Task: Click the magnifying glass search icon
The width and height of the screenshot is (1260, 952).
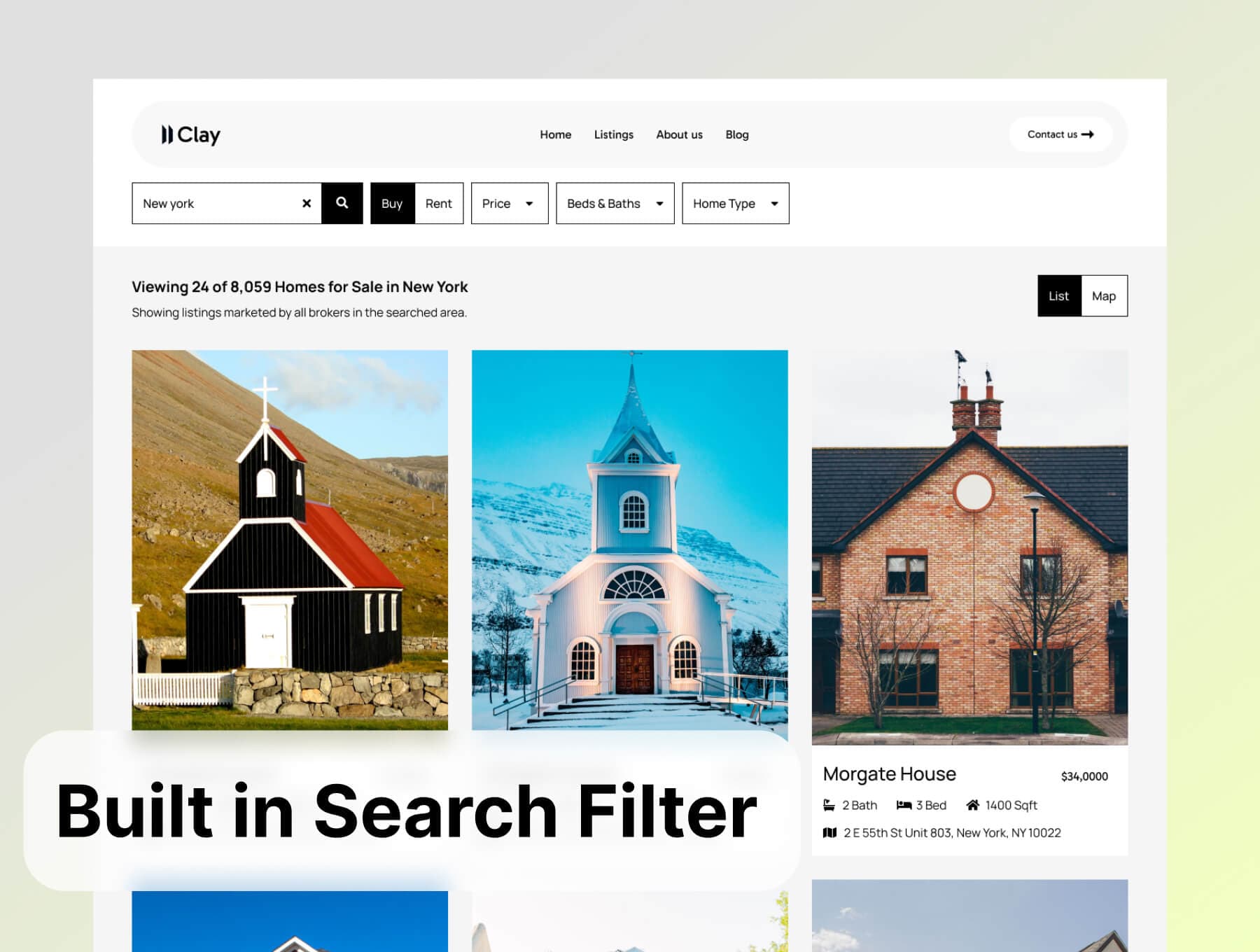Action: pos(342,204)
